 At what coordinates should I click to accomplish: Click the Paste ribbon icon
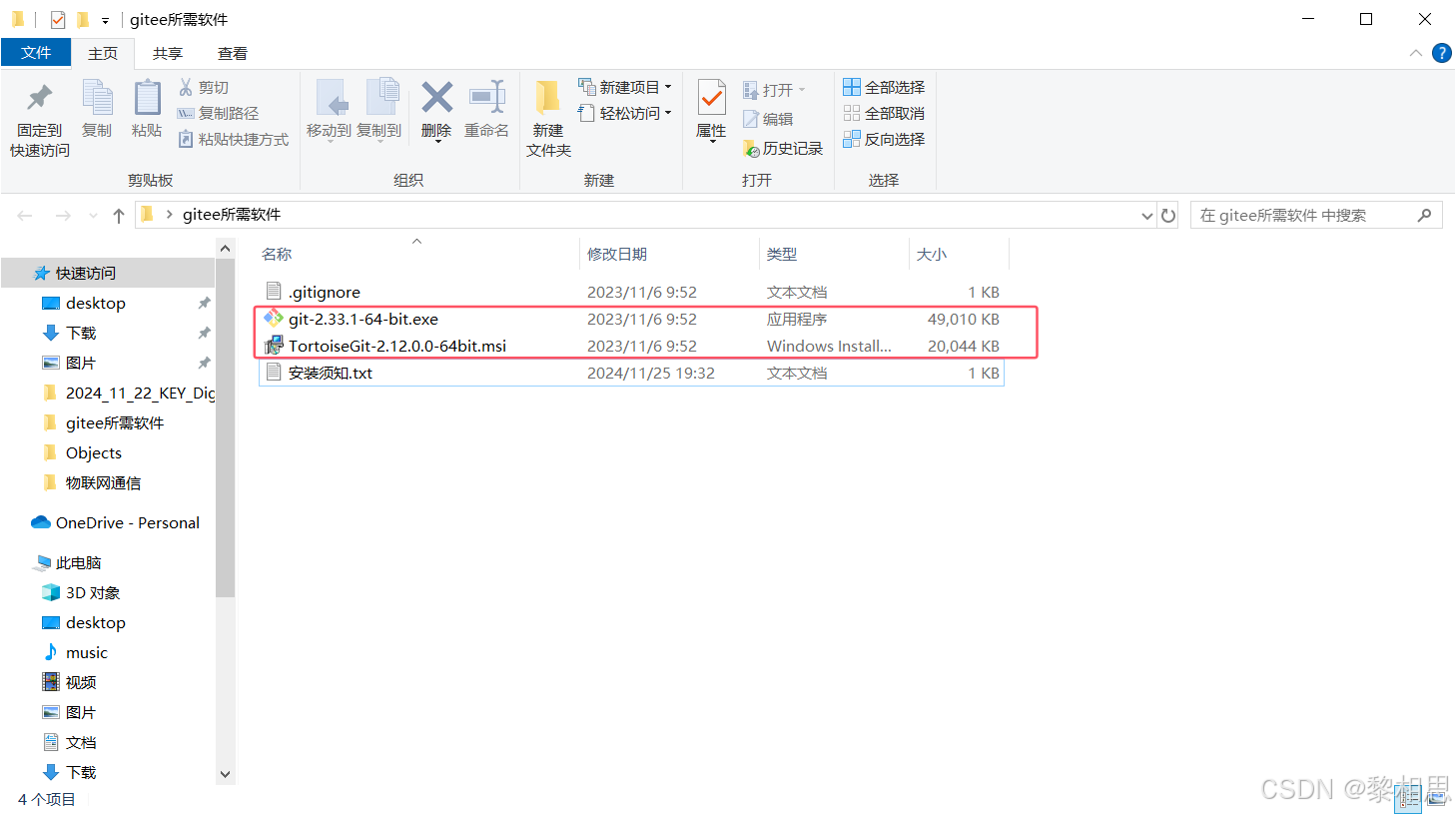[x=147, y=110]
